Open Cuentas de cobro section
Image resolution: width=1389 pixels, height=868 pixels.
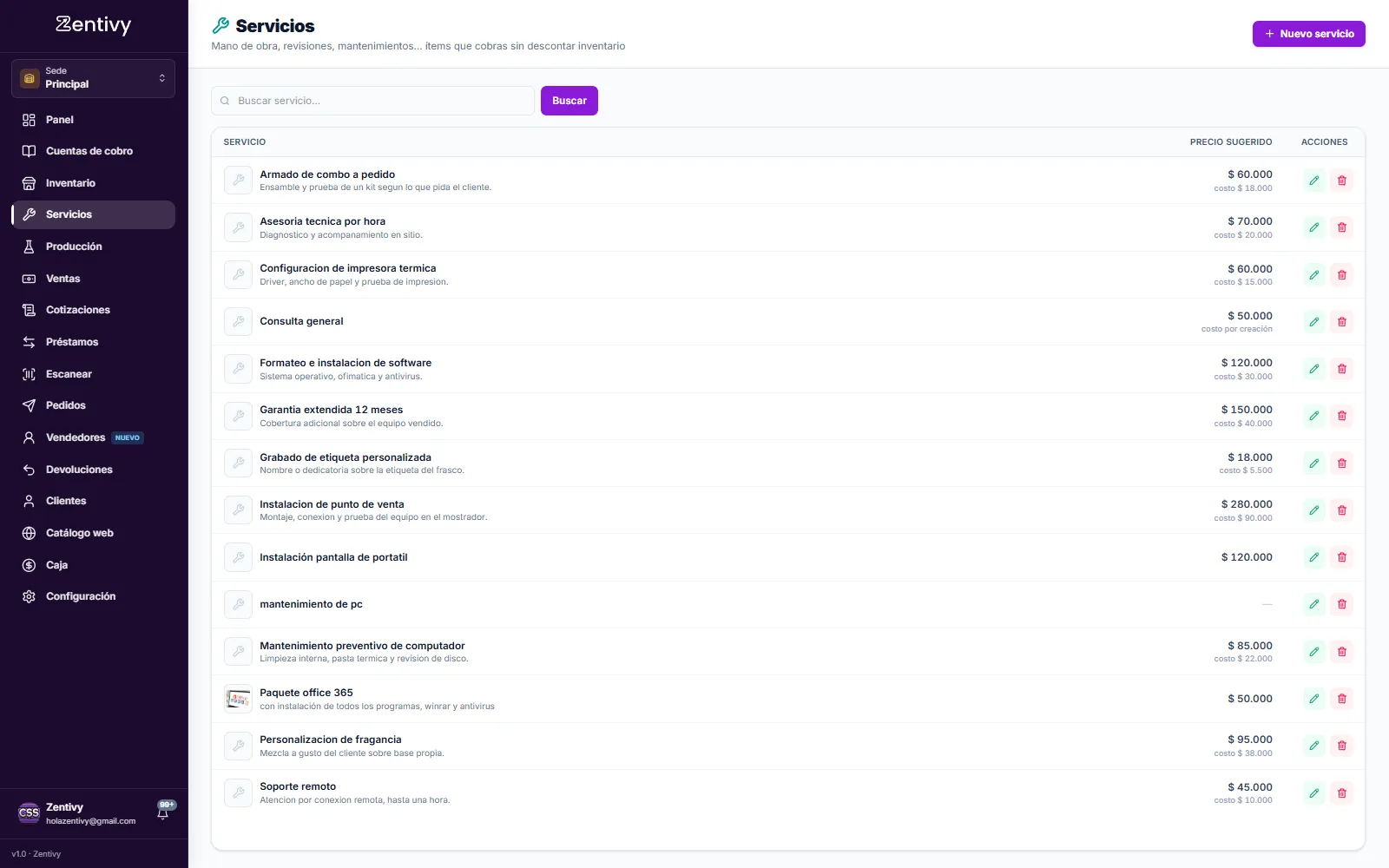pyautogui.click(x=93, y=151)
